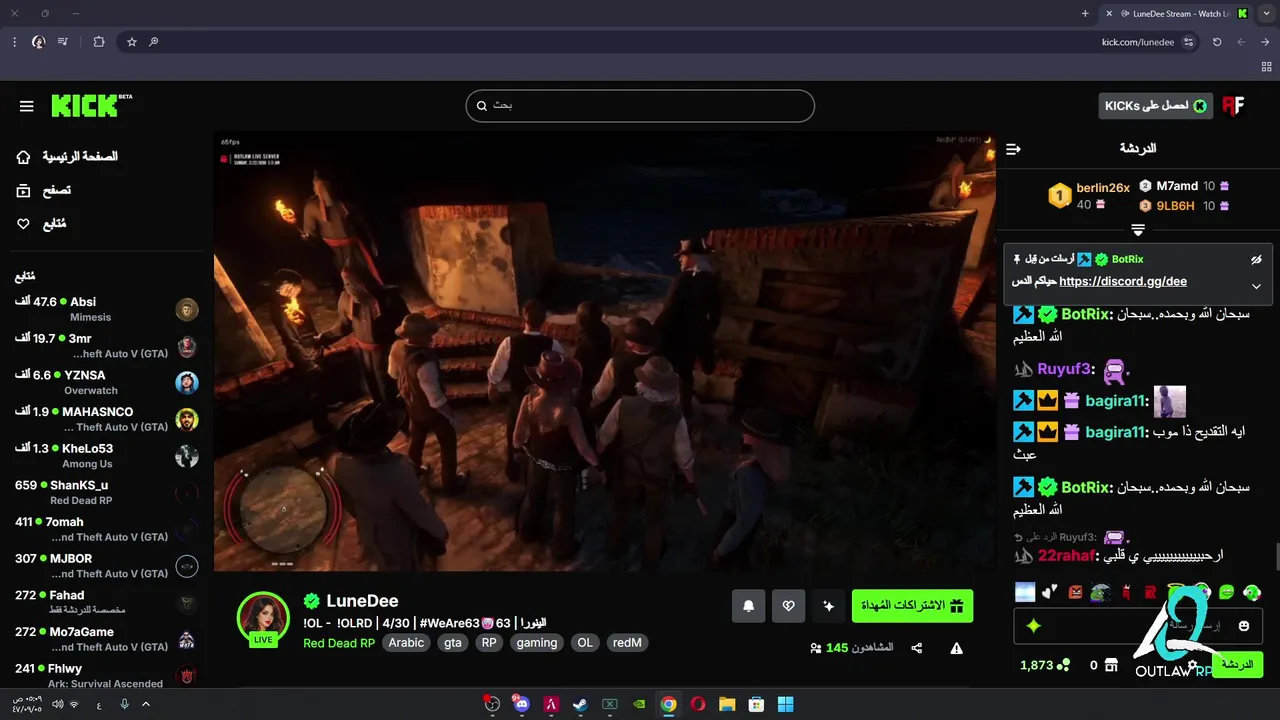Open the Browse sidebar item

44,190
